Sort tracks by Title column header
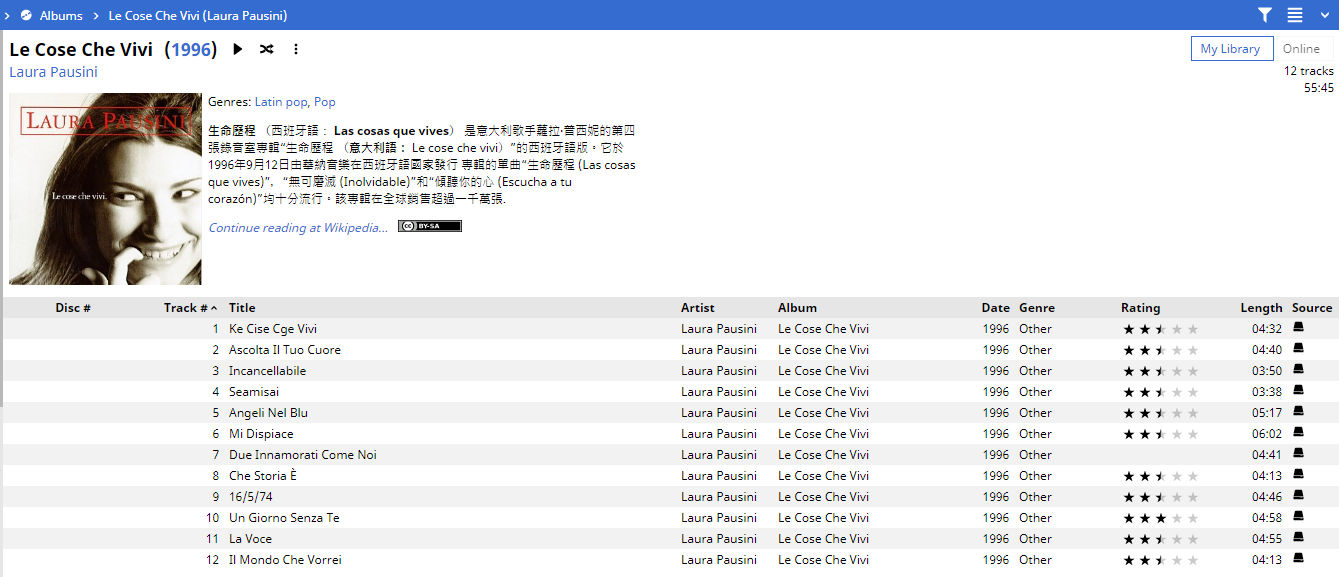1339x577 pixels. (x=242, y=308)
